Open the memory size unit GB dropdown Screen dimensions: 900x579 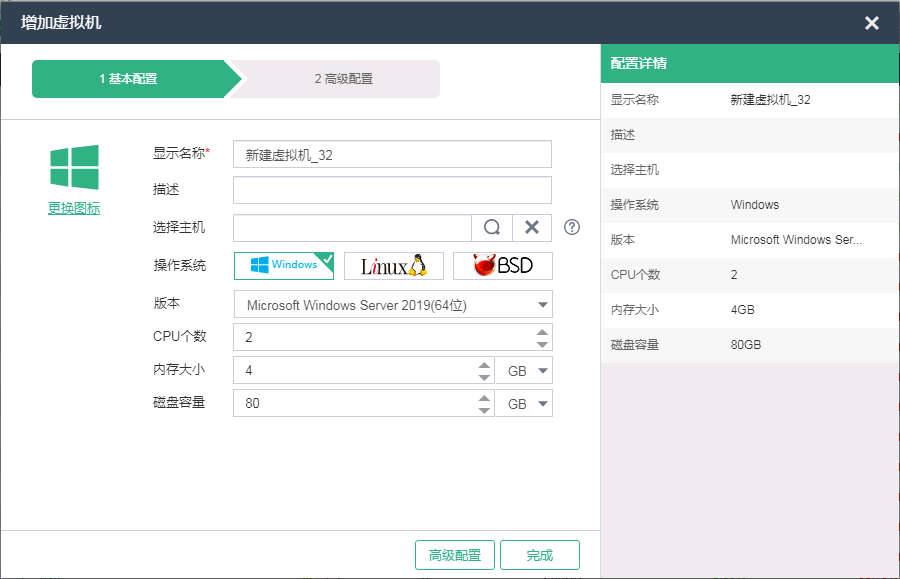[524, 371]
